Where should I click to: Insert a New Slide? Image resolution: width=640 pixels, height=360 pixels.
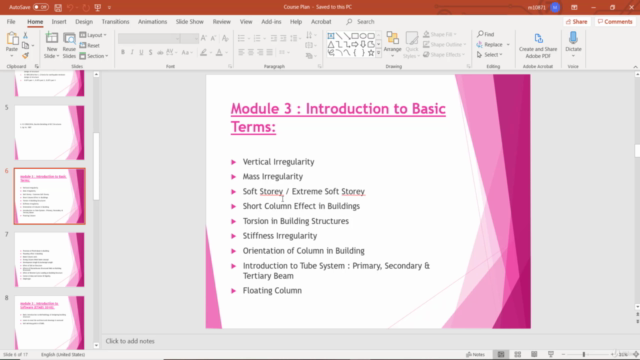[52, 45]
